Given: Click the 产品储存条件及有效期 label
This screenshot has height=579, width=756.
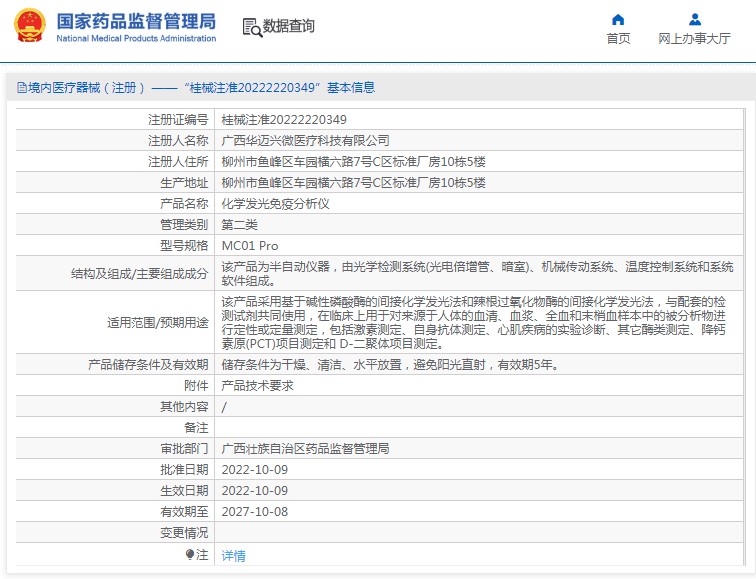Looking at the screenshot, I should tap(148, 364).
